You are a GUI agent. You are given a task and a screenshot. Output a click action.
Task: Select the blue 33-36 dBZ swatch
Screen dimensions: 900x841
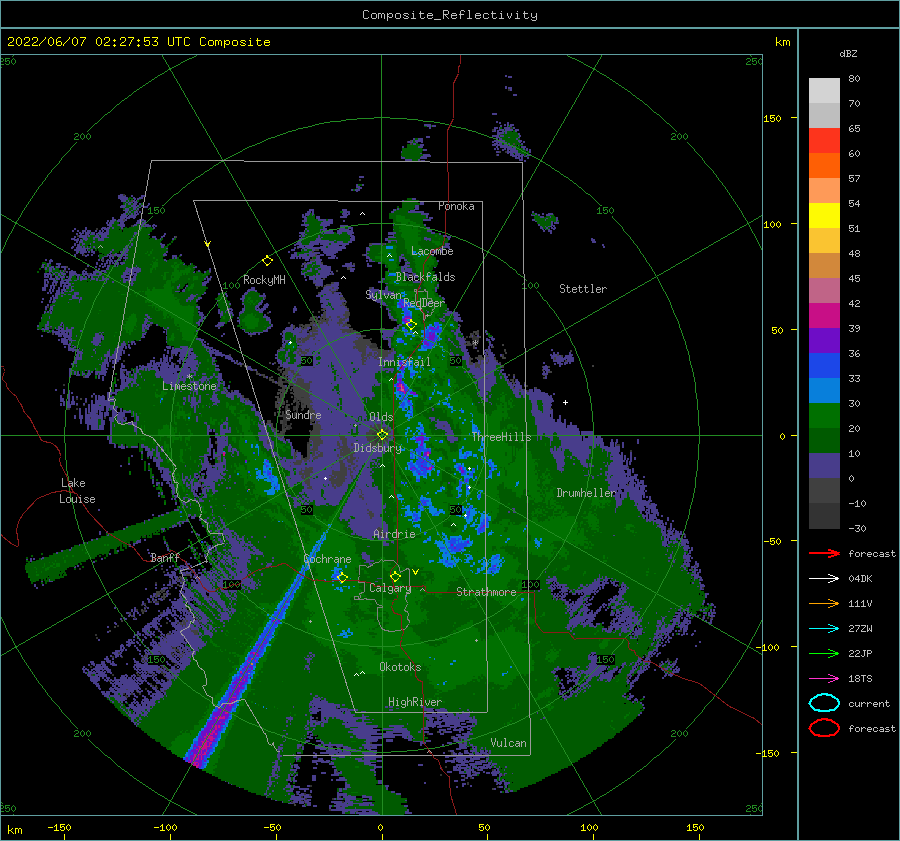pyautogui.click(x=824, y=365)
